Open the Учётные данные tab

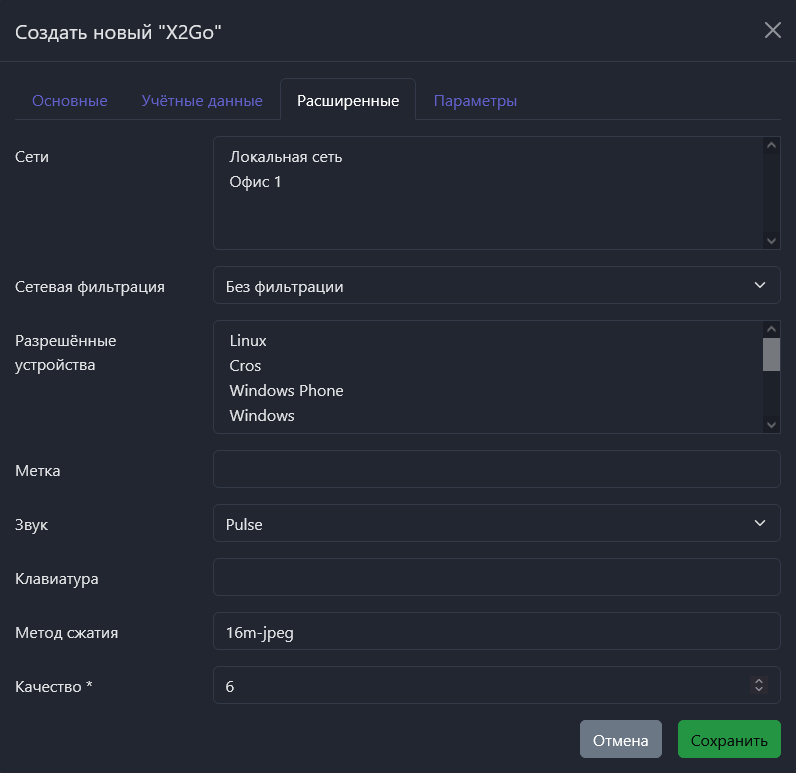[x=202, y=101]
